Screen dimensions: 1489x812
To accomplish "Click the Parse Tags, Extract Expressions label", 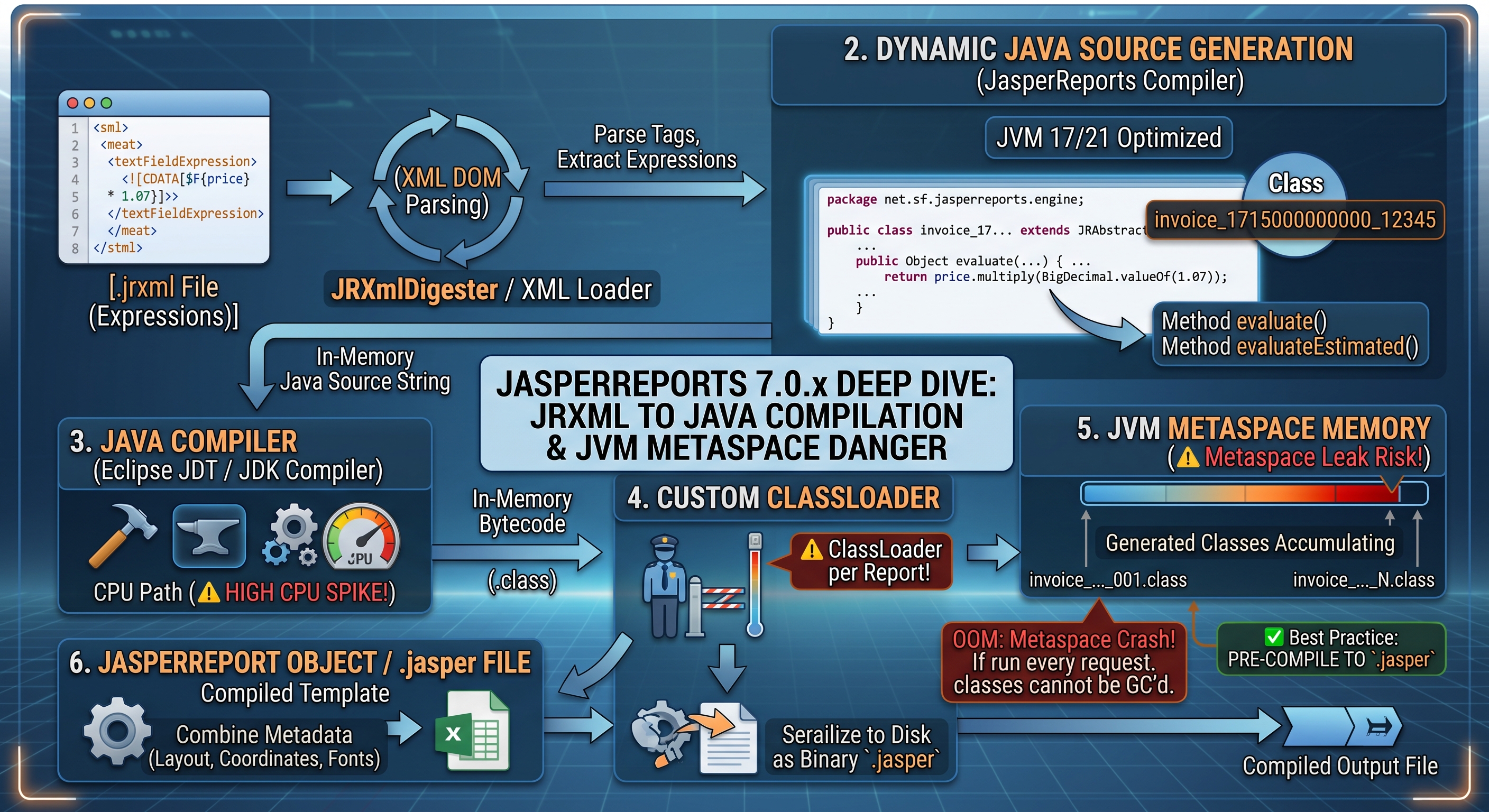I will tap(647, 147).
